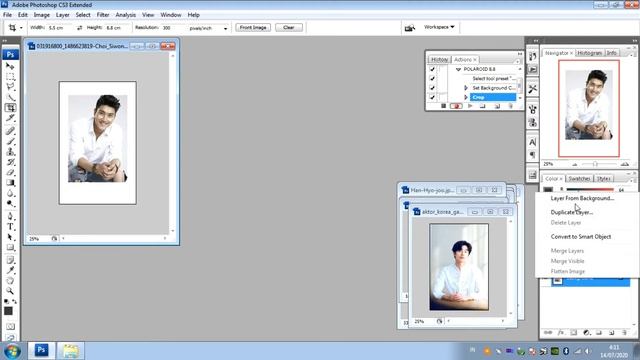Select the Lasso tool

click(10, 87)
